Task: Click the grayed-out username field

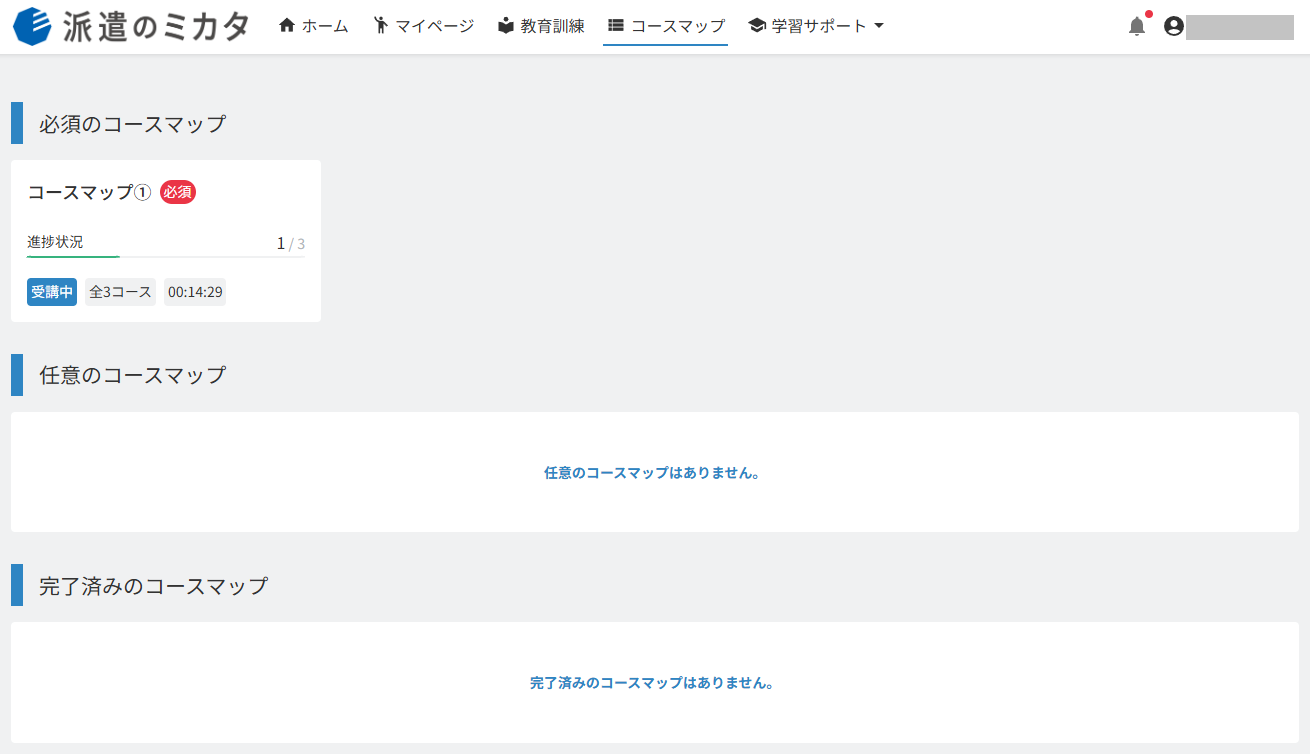Action: tap(1240, 27)
